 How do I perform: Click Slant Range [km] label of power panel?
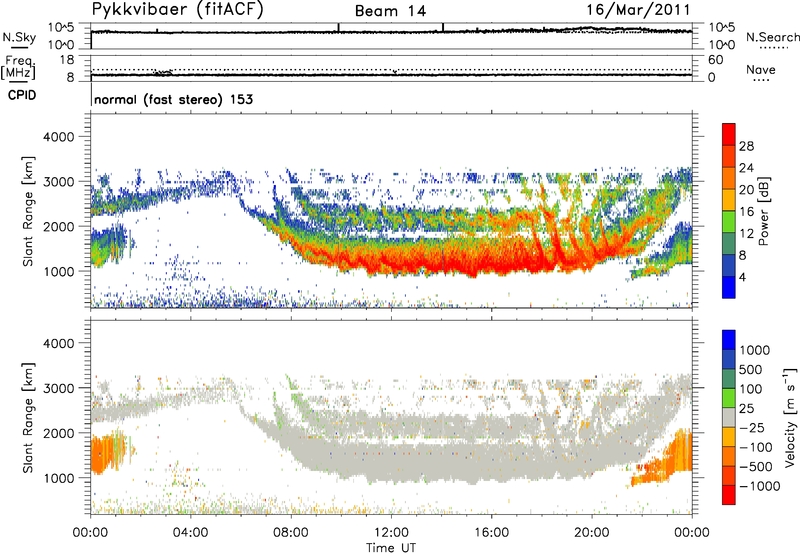pos(28,211)
